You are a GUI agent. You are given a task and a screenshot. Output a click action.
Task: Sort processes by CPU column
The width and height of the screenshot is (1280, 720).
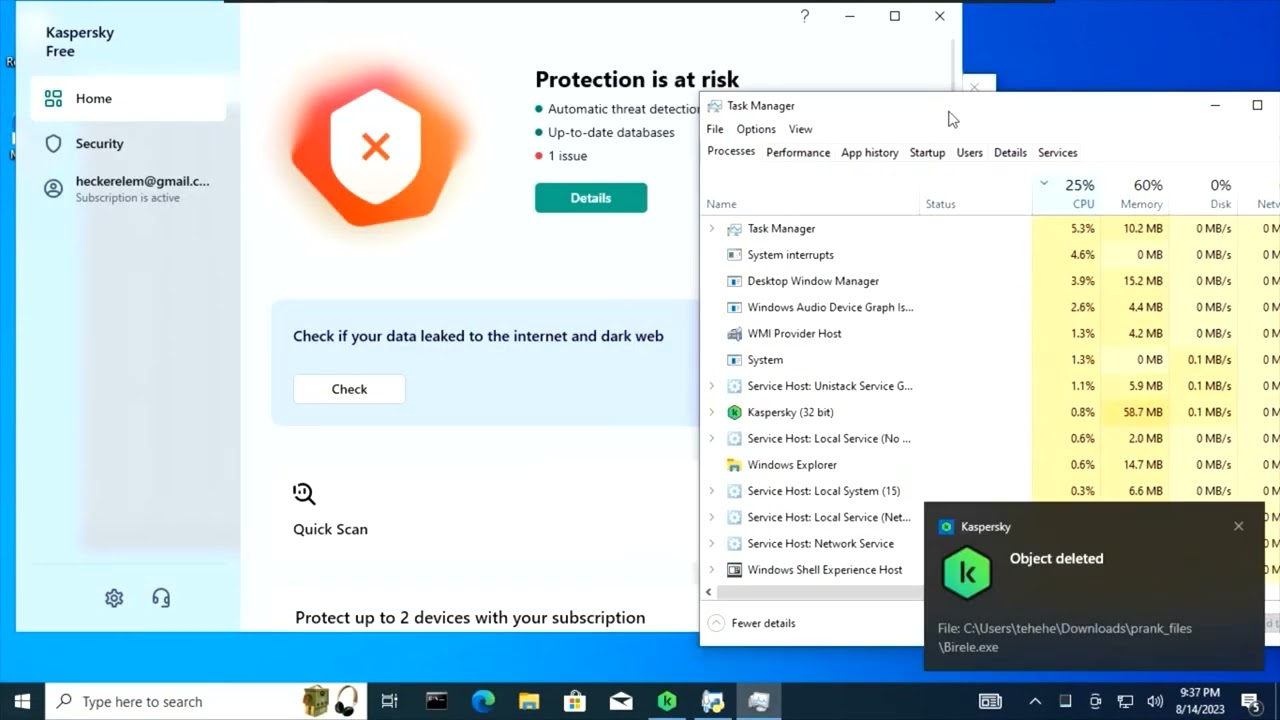1066,194
